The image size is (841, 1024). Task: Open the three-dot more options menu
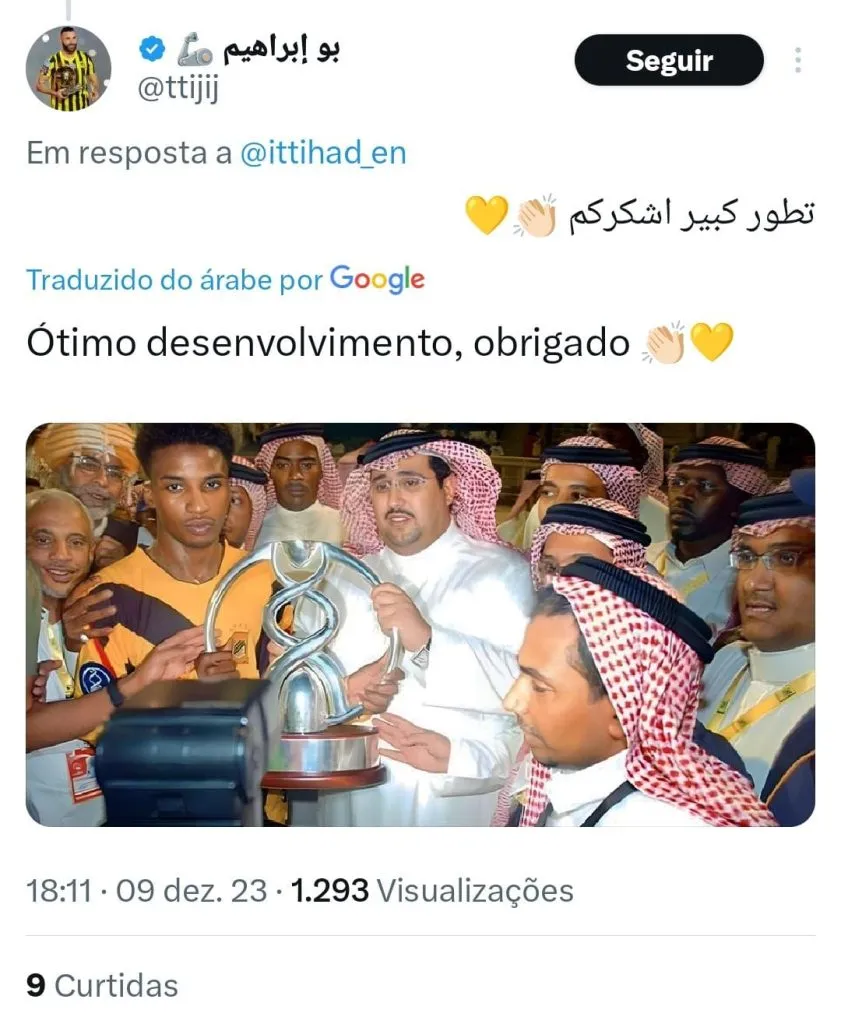tap(797, 60)
